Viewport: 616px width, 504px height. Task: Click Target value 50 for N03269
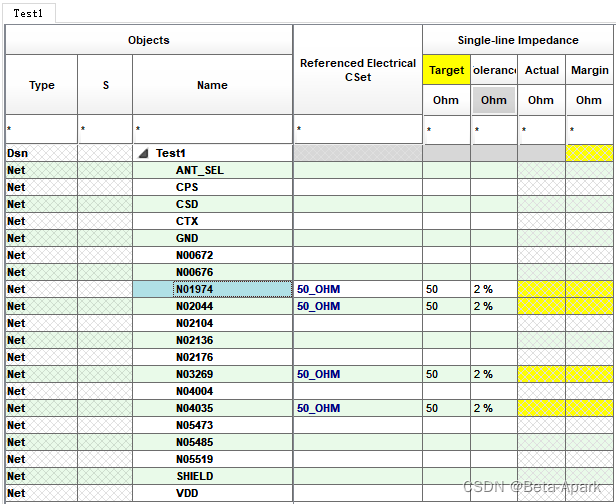point(432,374)
